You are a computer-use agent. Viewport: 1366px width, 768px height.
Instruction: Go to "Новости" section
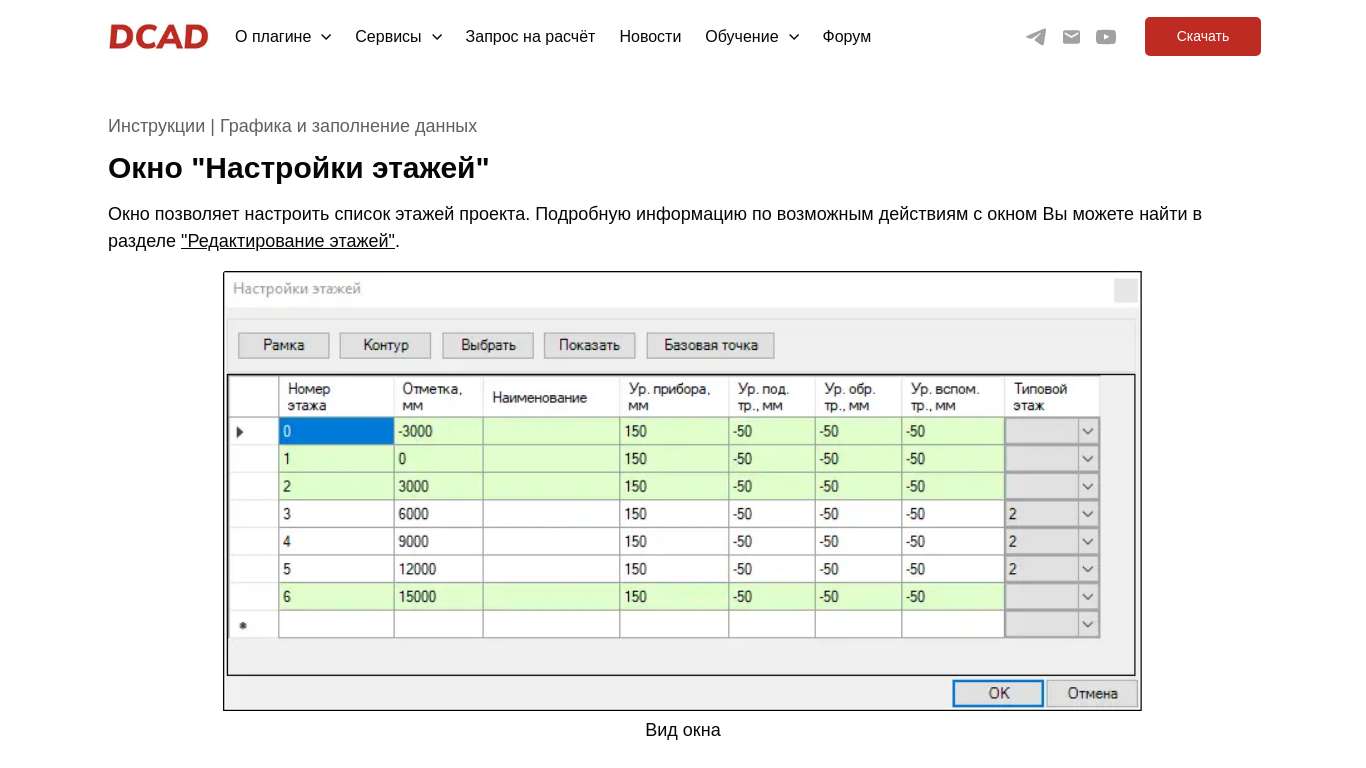(x=650, y=37)
